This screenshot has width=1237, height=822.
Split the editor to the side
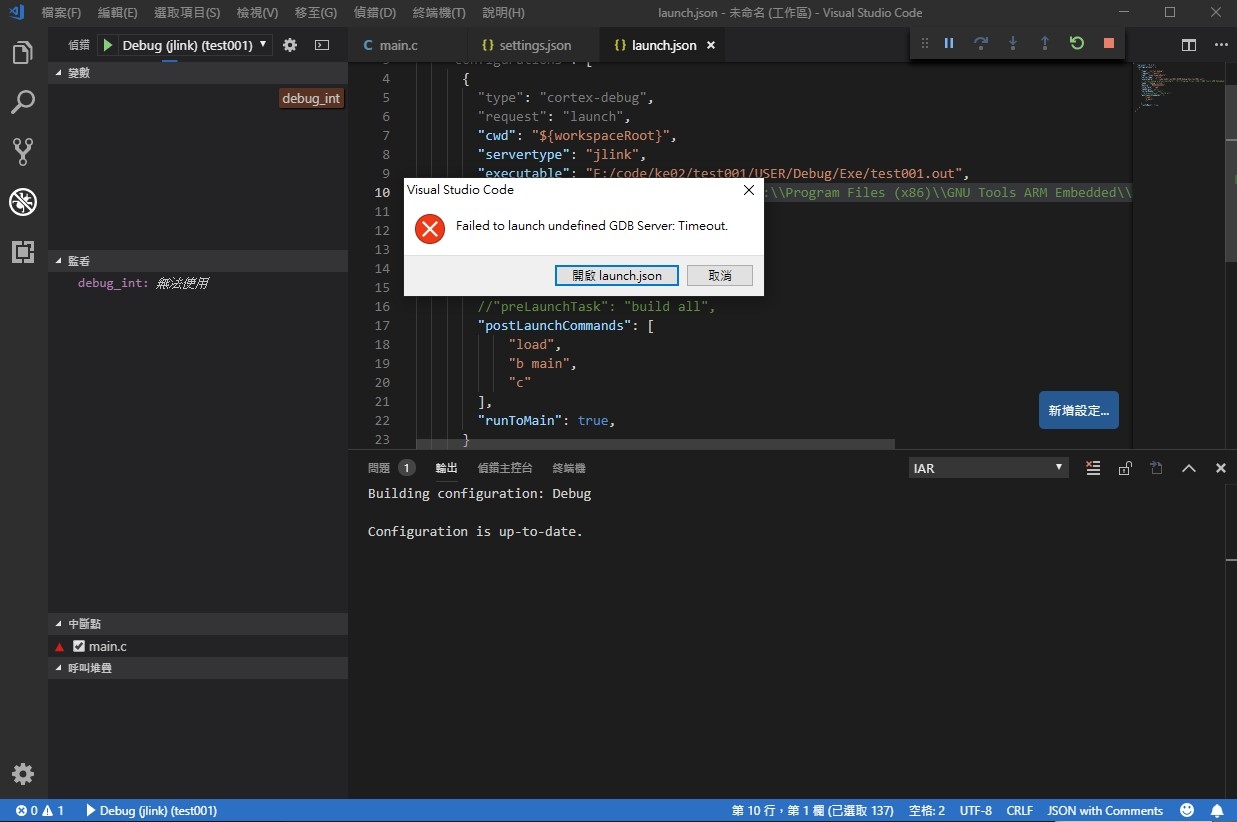pyautogui.click(x=1189, y=45)
